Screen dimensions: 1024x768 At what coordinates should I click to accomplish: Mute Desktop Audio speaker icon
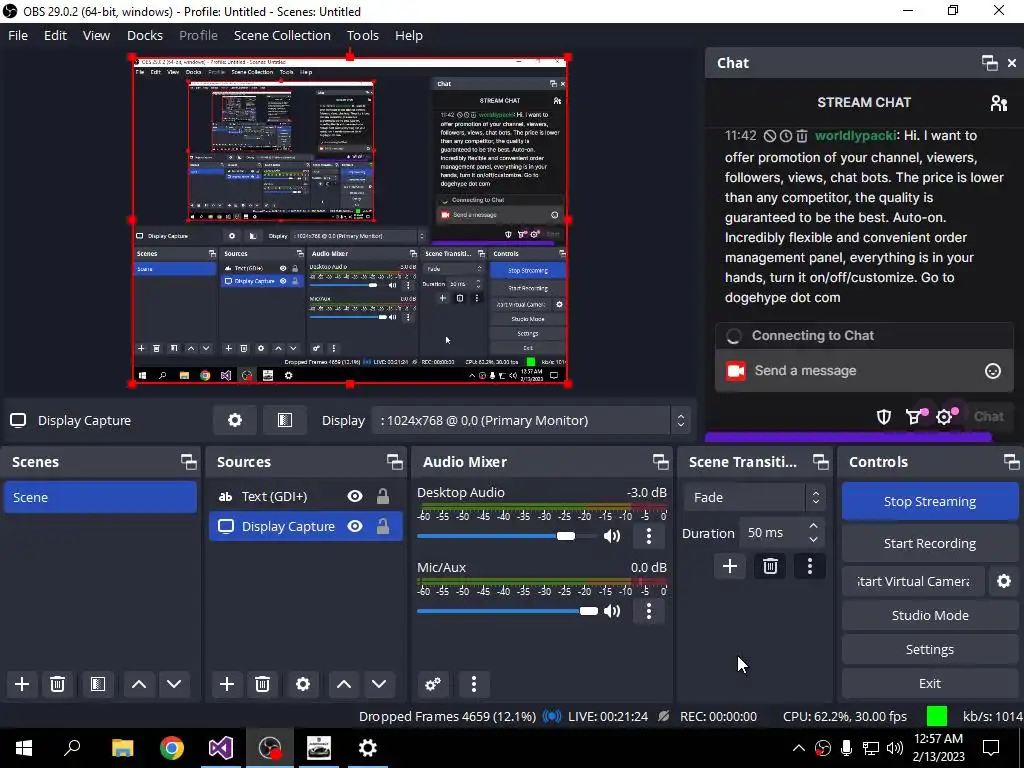(x=612, y=536)
